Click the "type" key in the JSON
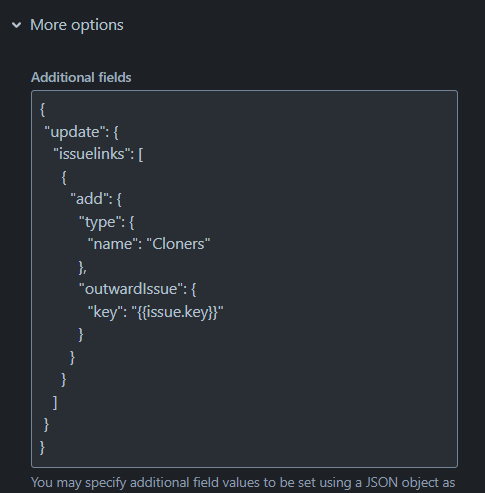The width and height of the screenshot is (485, 493). tap(100, 222)
